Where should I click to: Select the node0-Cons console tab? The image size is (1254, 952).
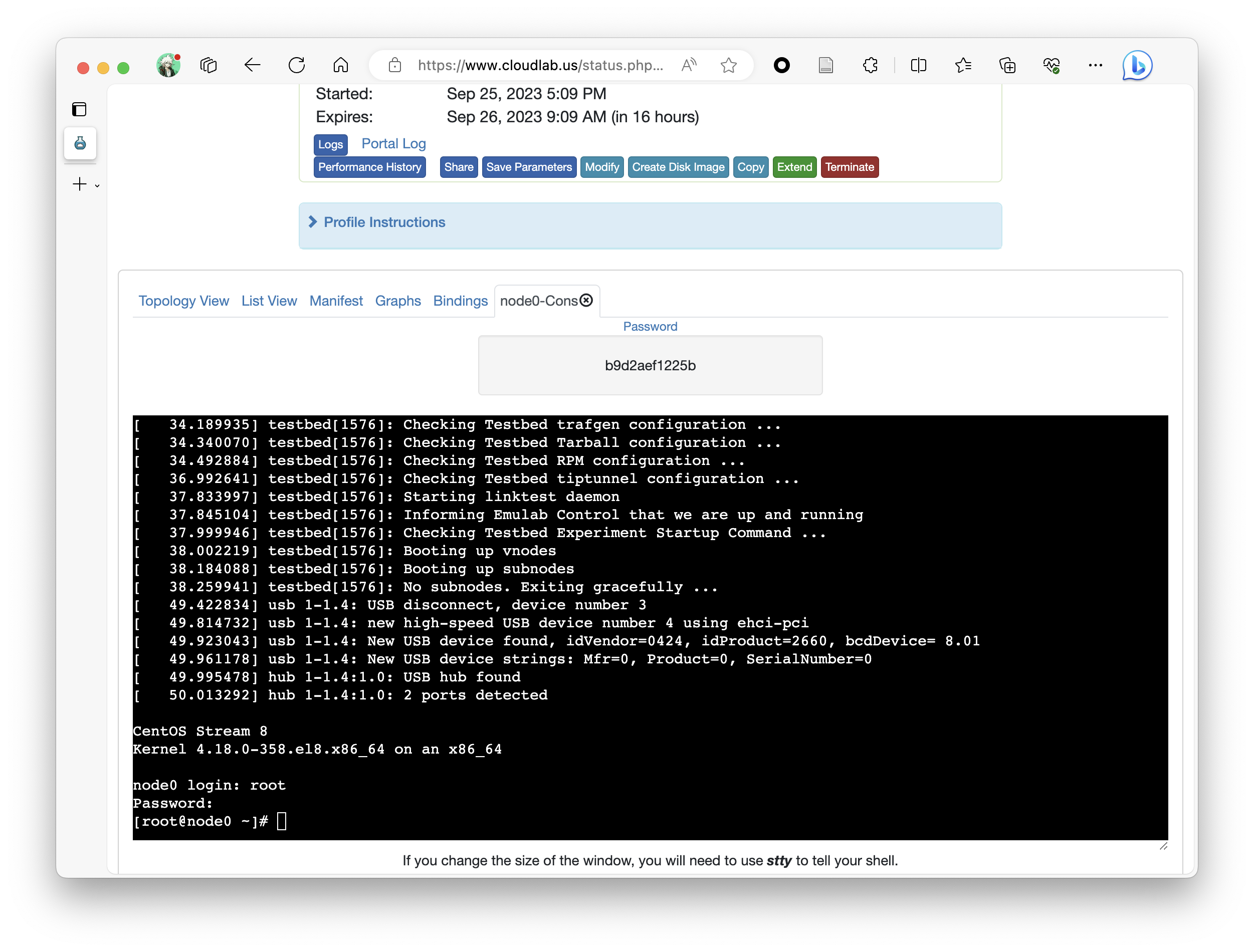pyautogui.click(x=539, y=301)
